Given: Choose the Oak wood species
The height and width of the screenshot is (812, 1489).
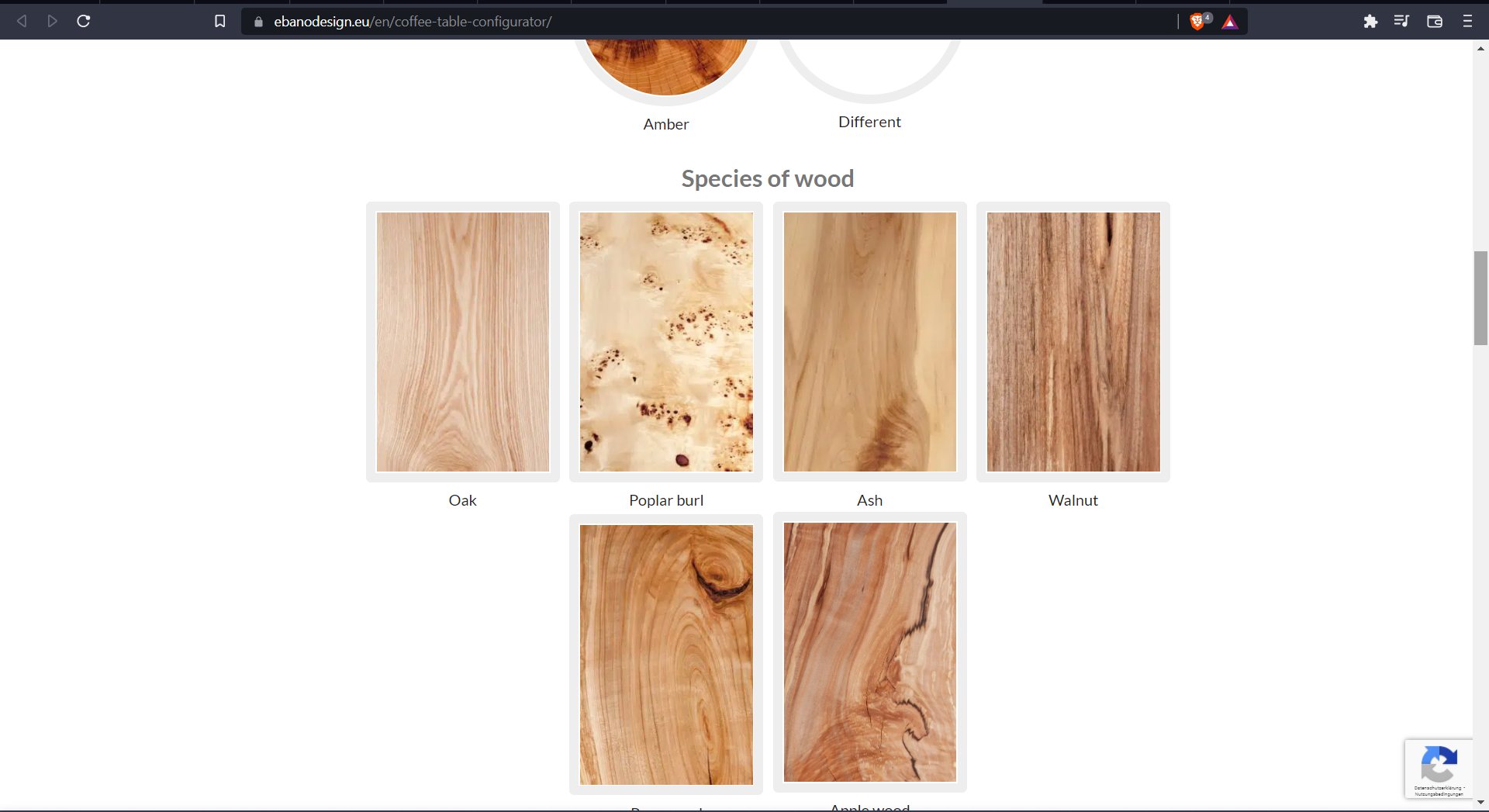Looking at the screenshot, I should click(462, 341).
